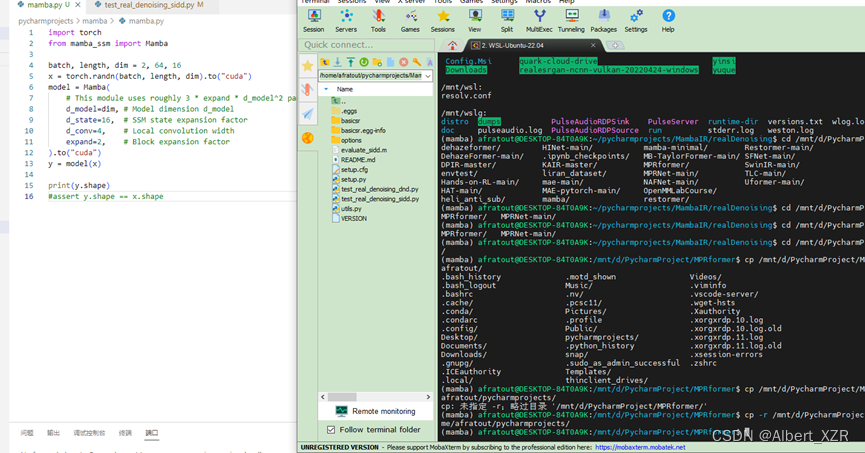Open the Tunneling toolbar icon
The width and height of the screenshot is (865, 453).
(x=571, y=21)
